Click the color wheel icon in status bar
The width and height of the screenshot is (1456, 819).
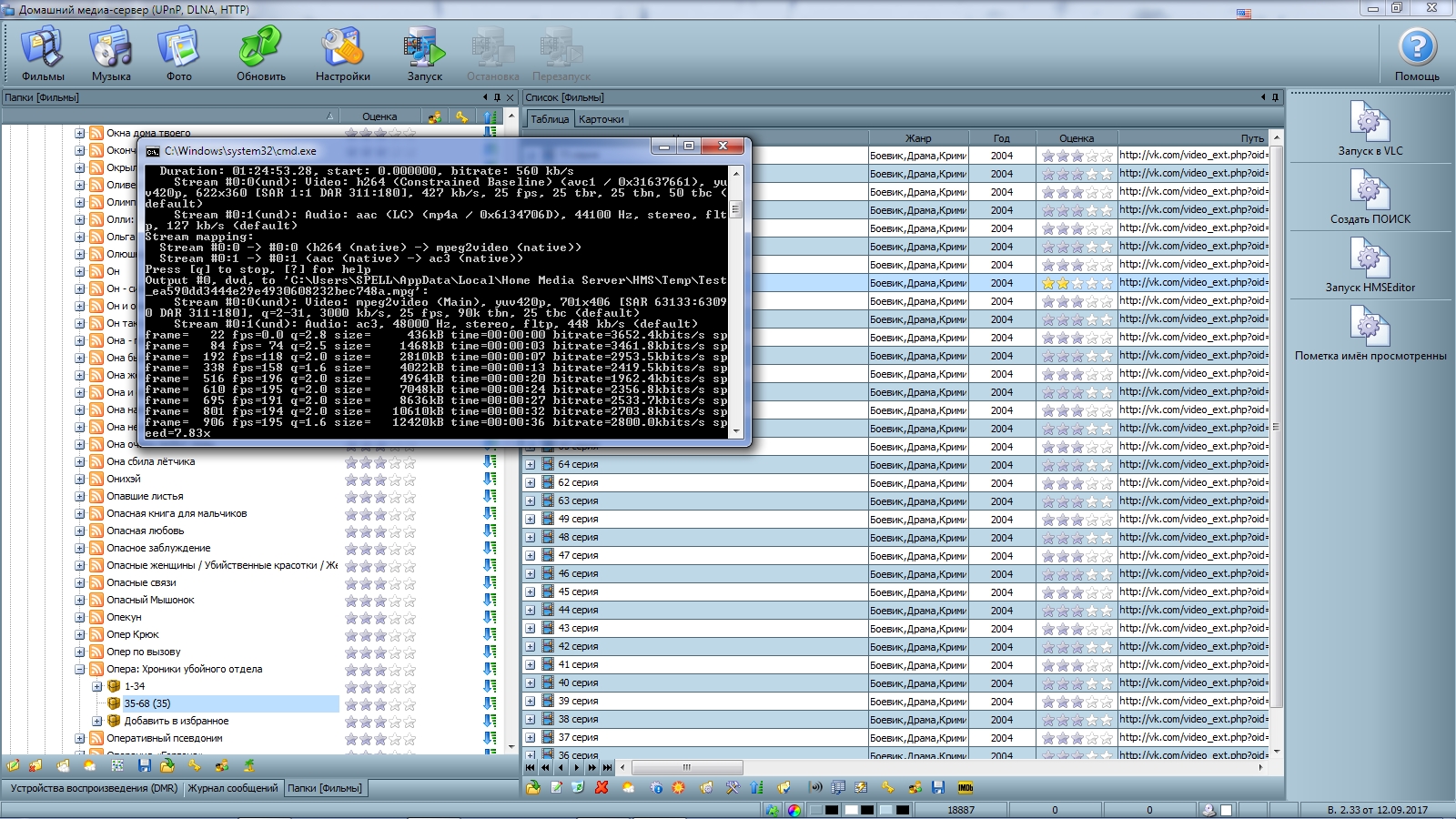[794, 810]
